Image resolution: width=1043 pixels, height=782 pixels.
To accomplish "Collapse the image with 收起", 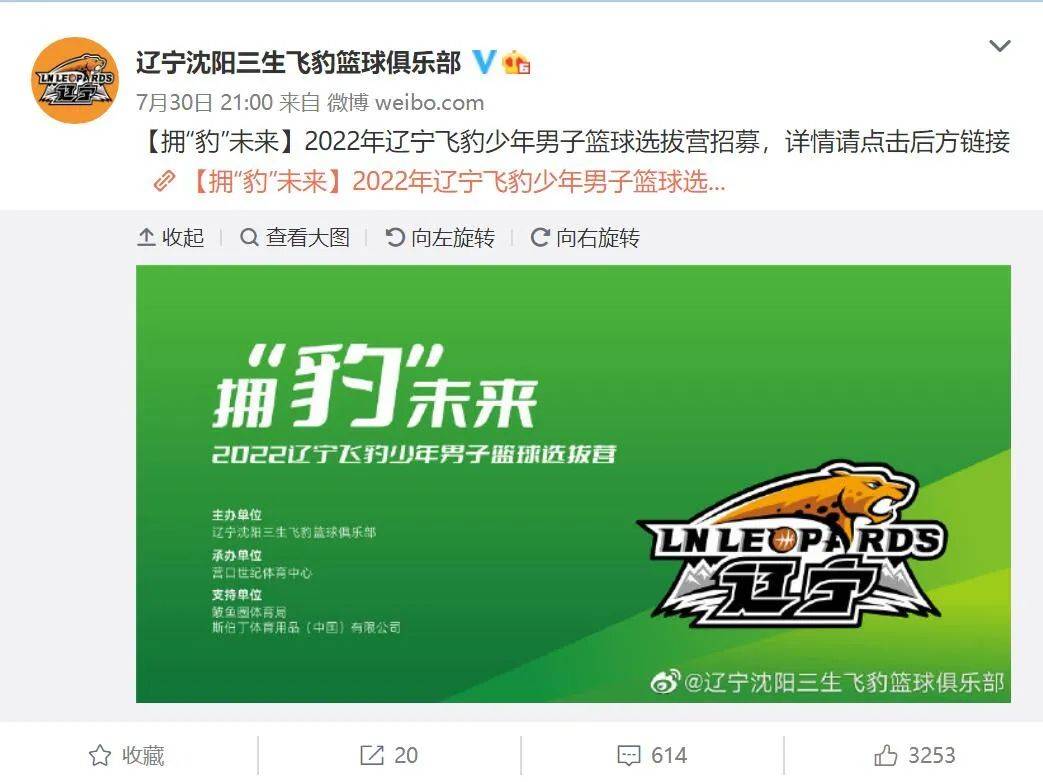I will pyautogui.click(x=170, y=237).
